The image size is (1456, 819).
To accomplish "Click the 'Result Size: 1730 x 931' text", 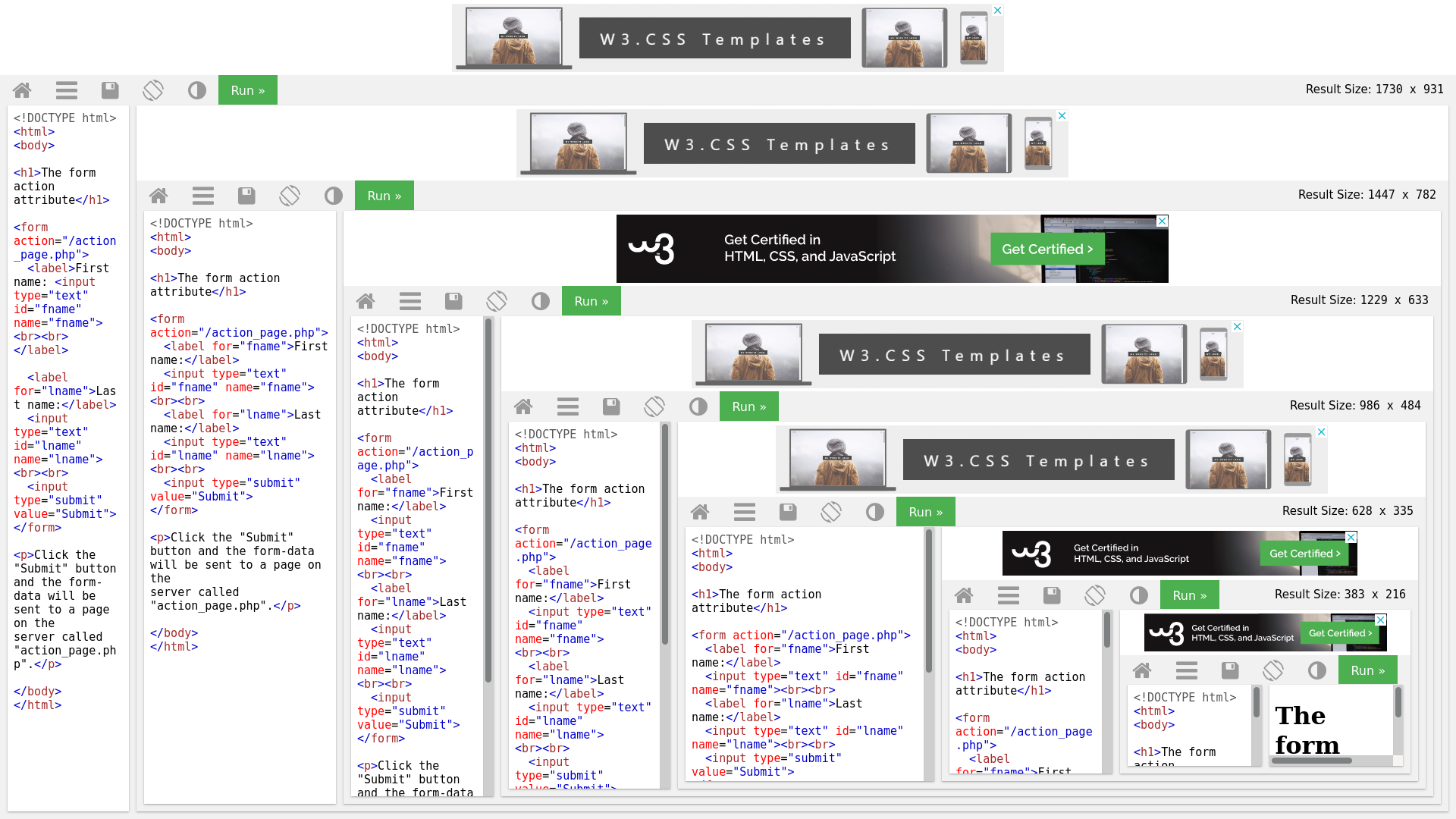I will click(1374, 89).
